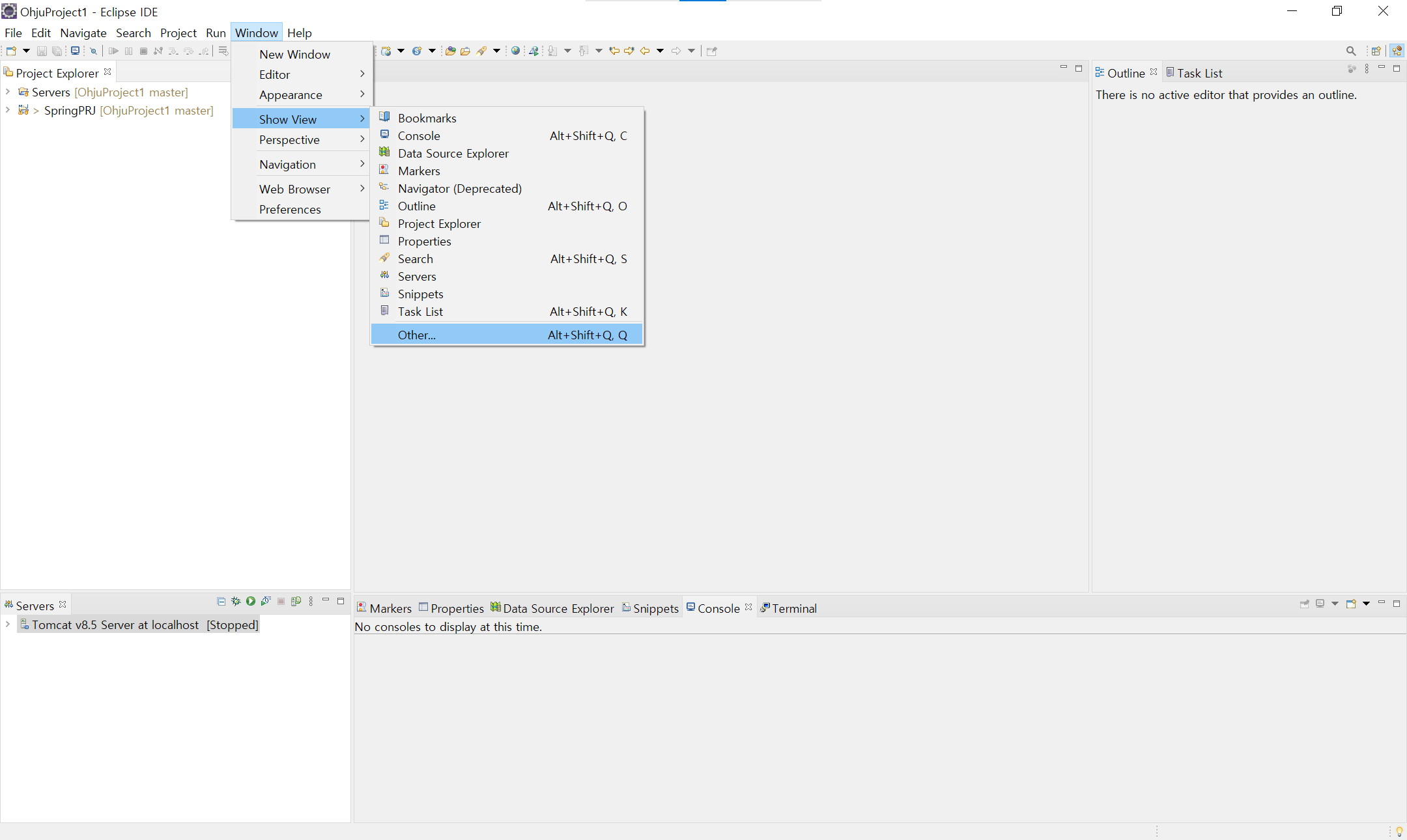The height and width of the screenshot is (840, 1407).
Task: Open the Open Perspective icon
Action: [1376, 51]
